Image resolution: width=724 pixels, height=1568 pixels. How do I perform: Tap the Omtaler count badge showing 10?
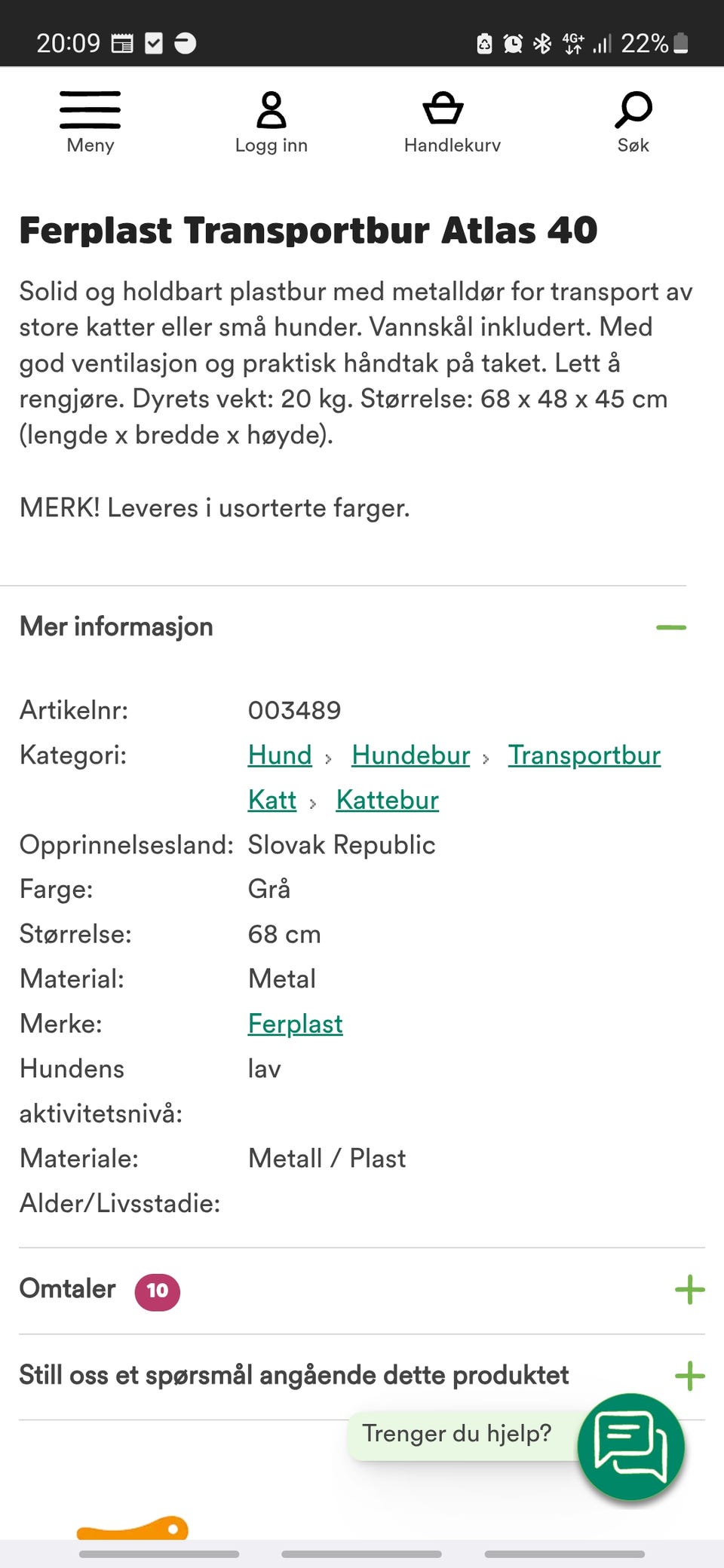[x=157, y=1291]
